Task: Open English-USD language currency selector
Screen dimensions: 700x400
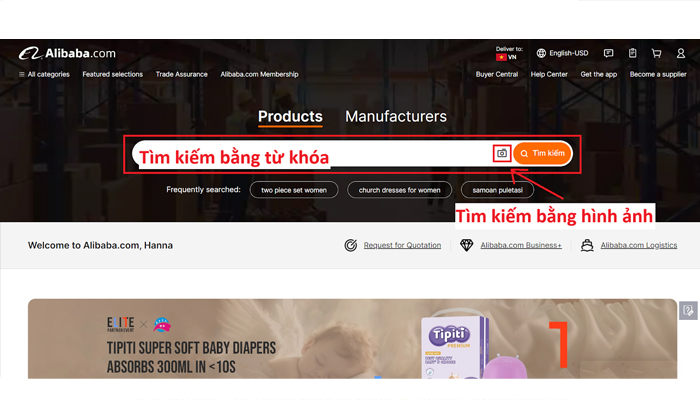Action: point(562,53)
